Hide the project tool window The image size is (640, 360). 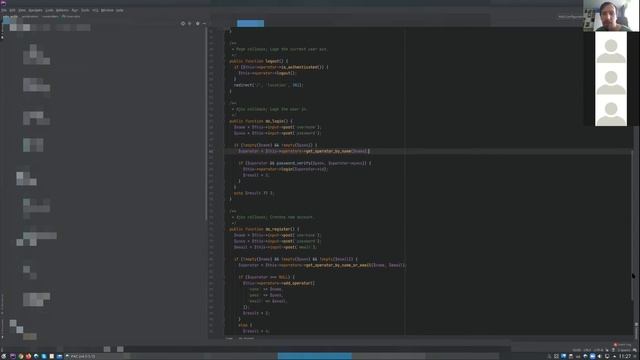204,24
